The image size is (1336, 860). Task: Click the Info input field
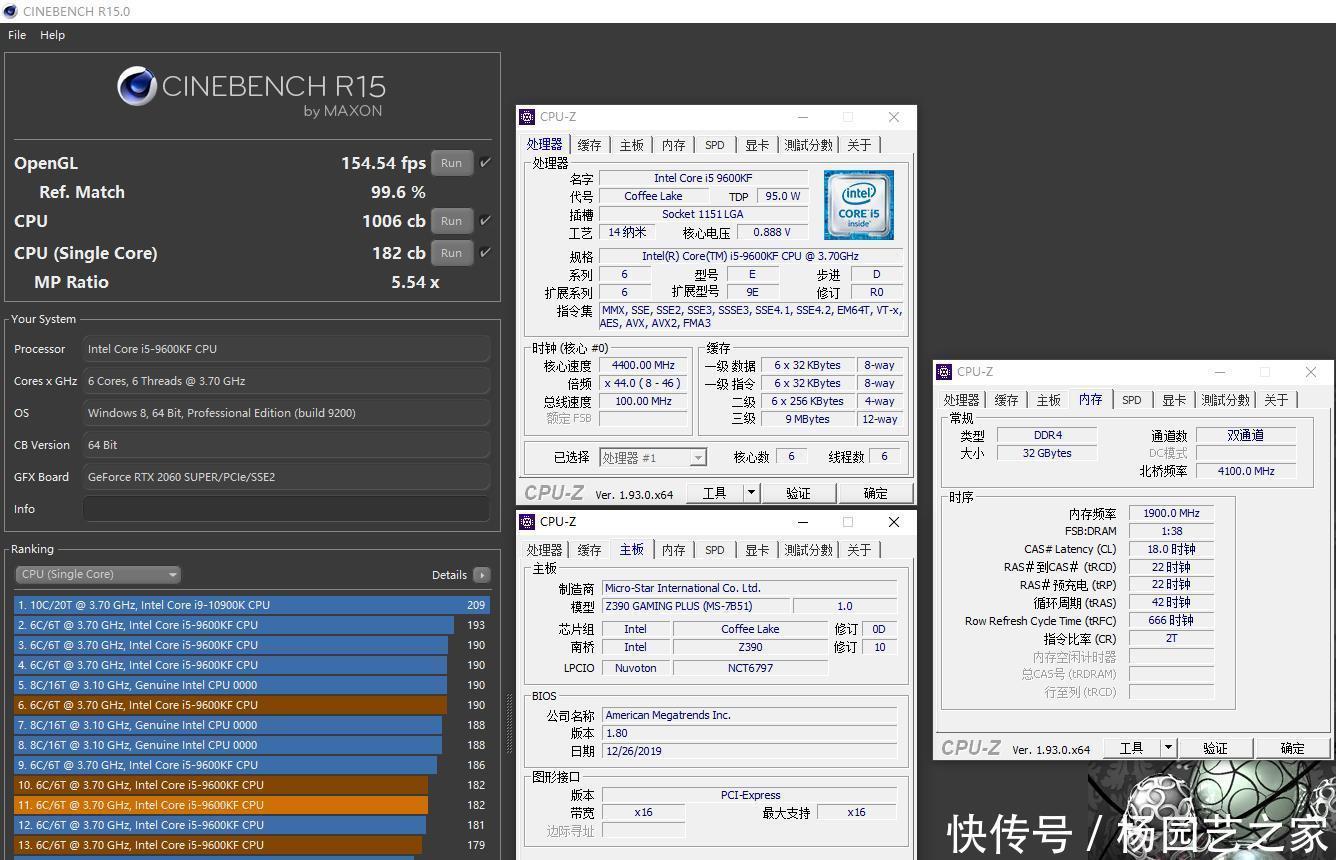tap(286, 509)
